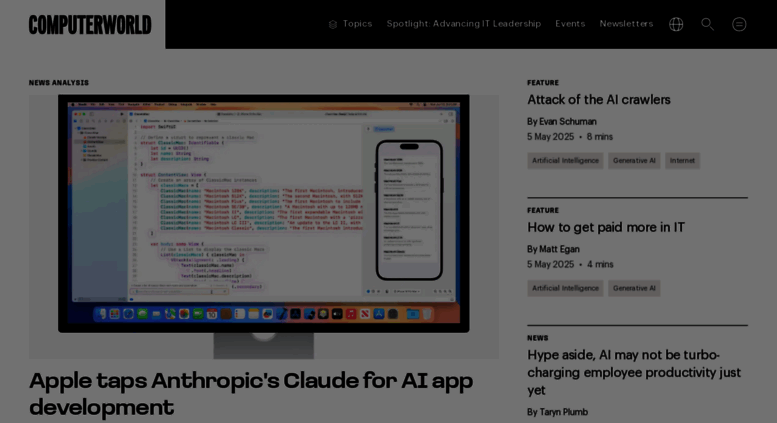The height and width of the screenshot is (423, 777).
Task: Click the NEWS label above Hype aside article
Action: coord(538,338)
